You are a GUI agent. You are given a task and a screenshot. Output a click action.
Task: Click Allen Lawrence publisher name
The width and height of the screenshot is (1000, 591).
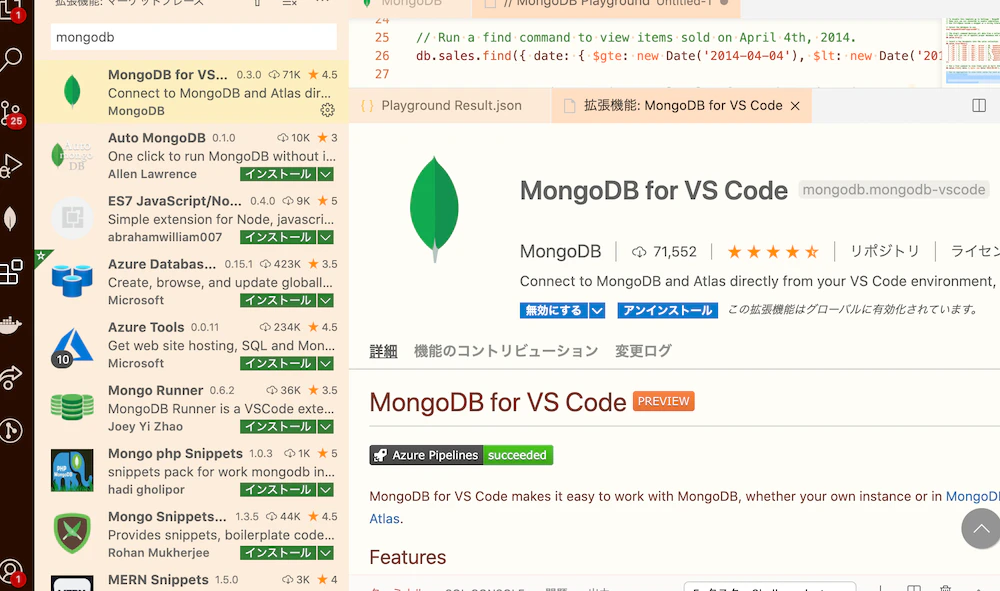[x=152, y=174]
